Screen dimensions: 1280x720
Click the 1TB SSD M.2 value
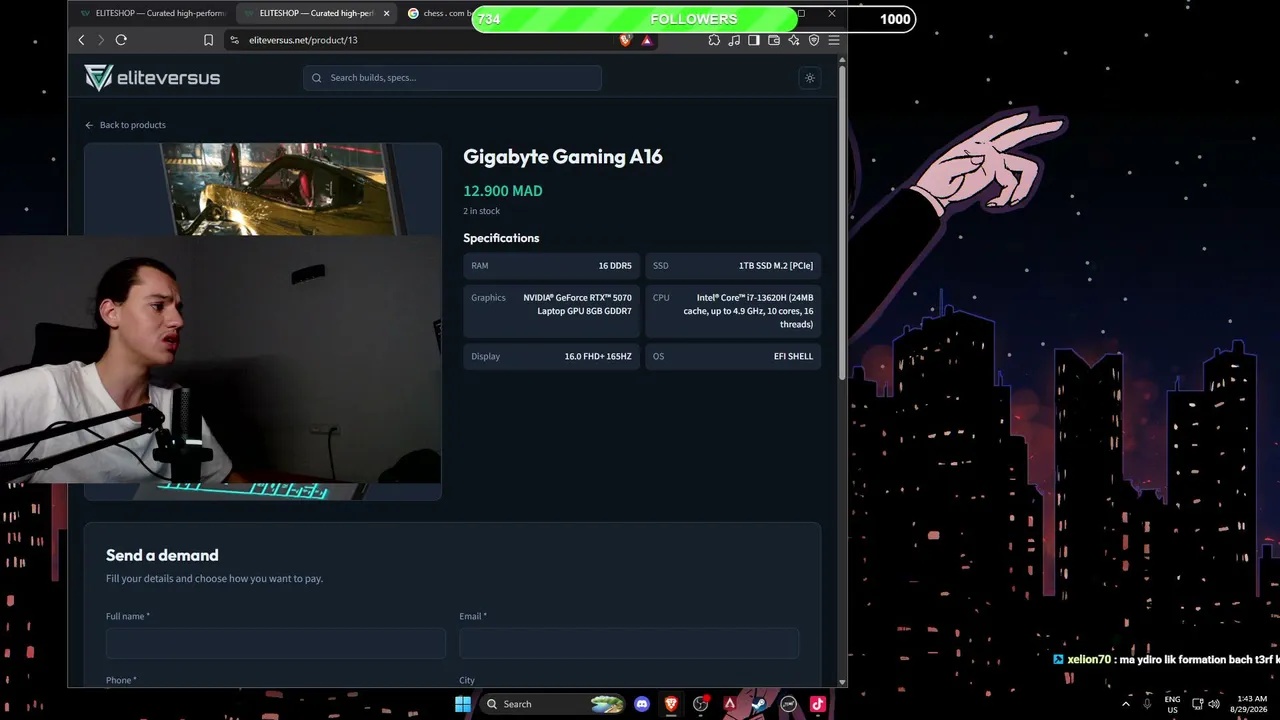[x=776, y=266]
